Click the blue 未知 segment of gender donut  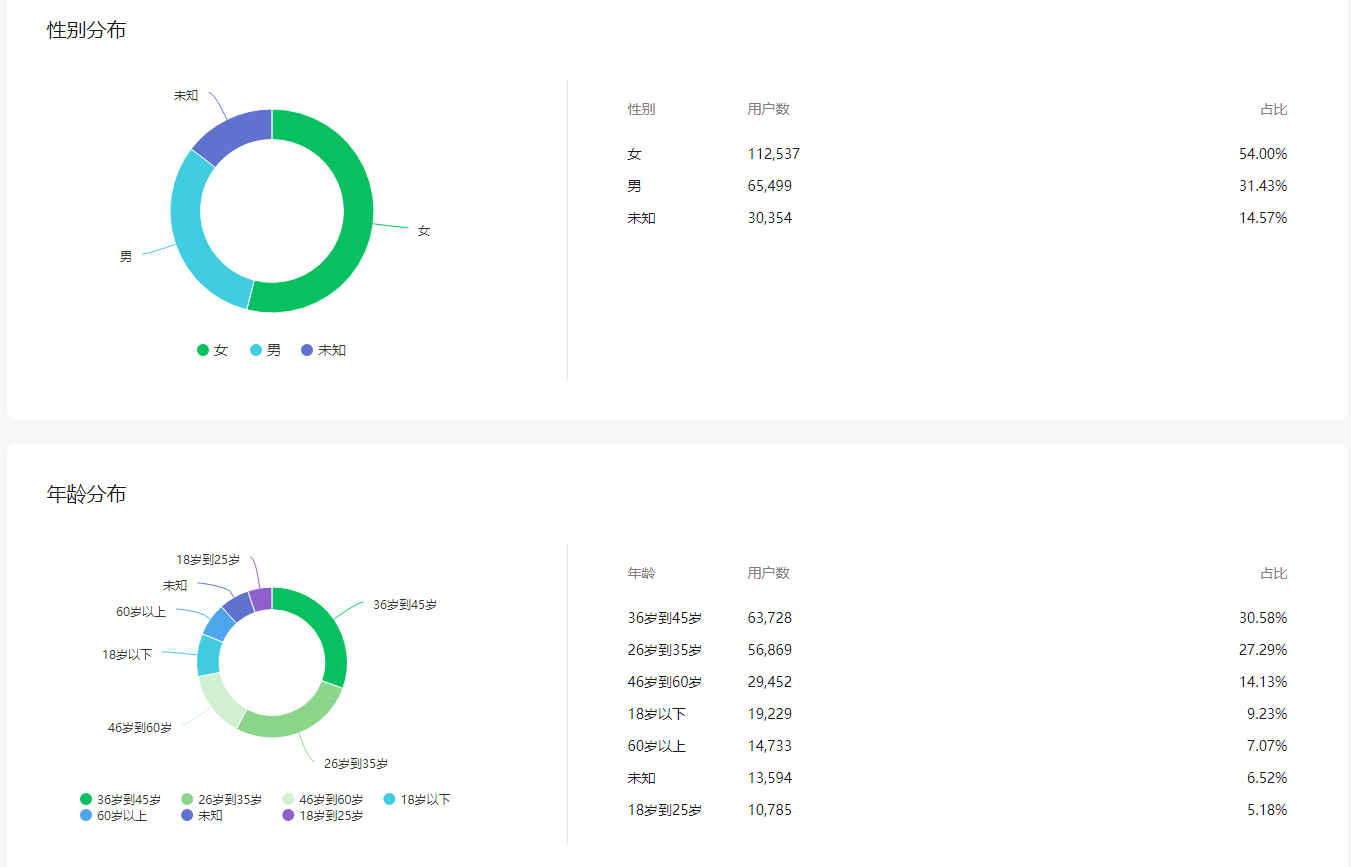point(235,132)
